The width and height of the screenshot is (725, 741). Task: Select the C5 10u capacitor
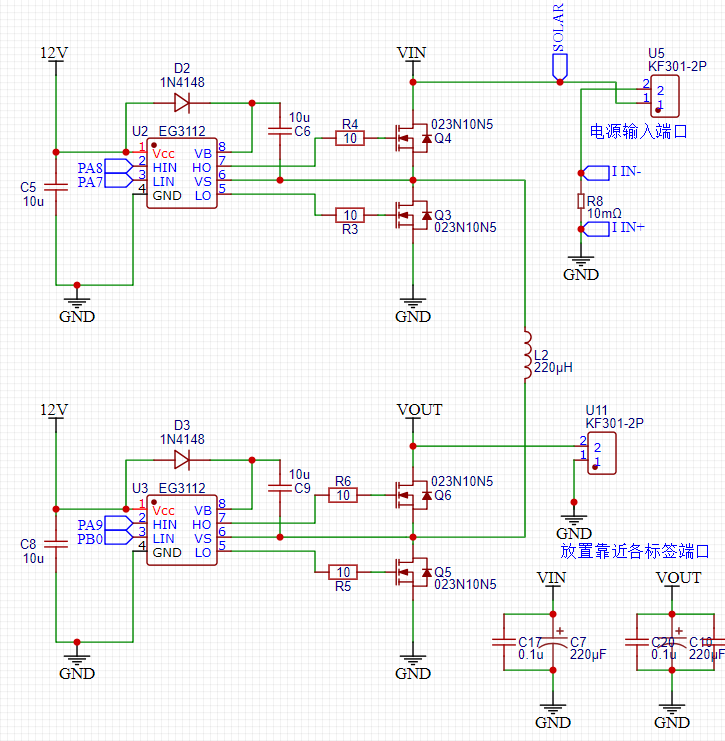(56, 187)
